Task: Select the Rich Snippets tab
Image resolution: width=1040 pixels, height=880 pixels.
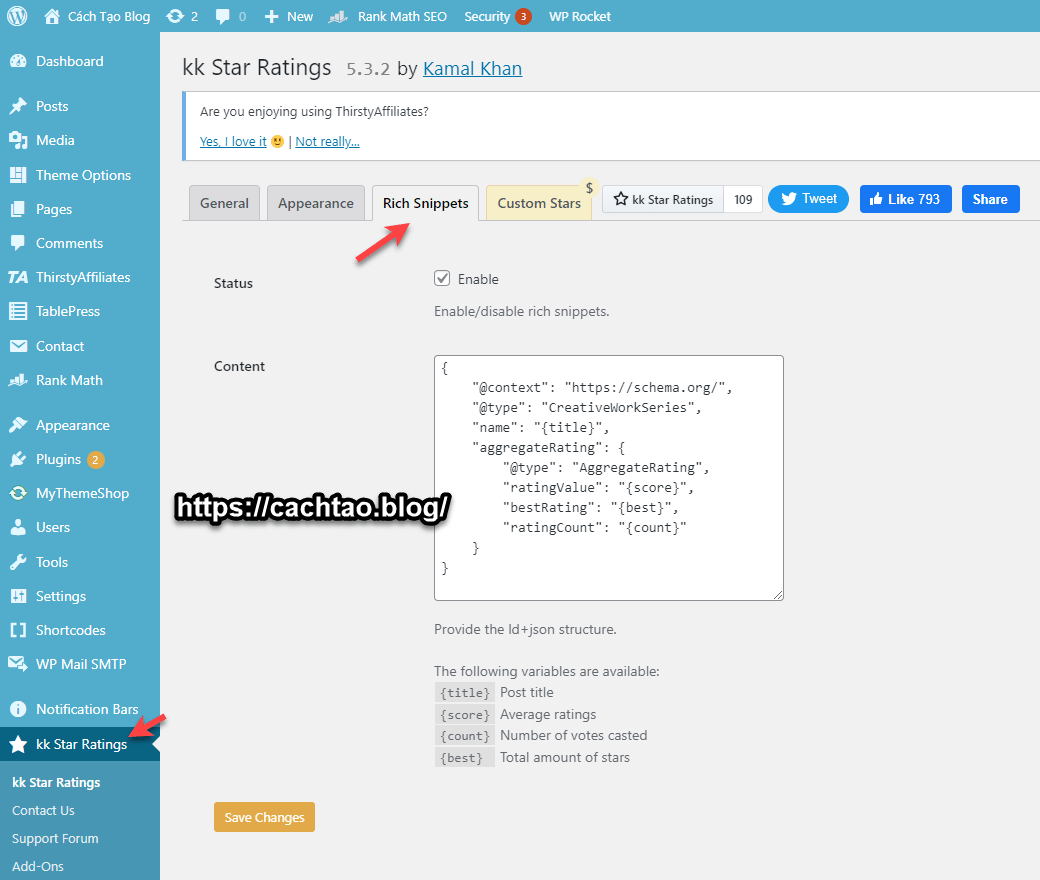Action: [x=425, y=203]
